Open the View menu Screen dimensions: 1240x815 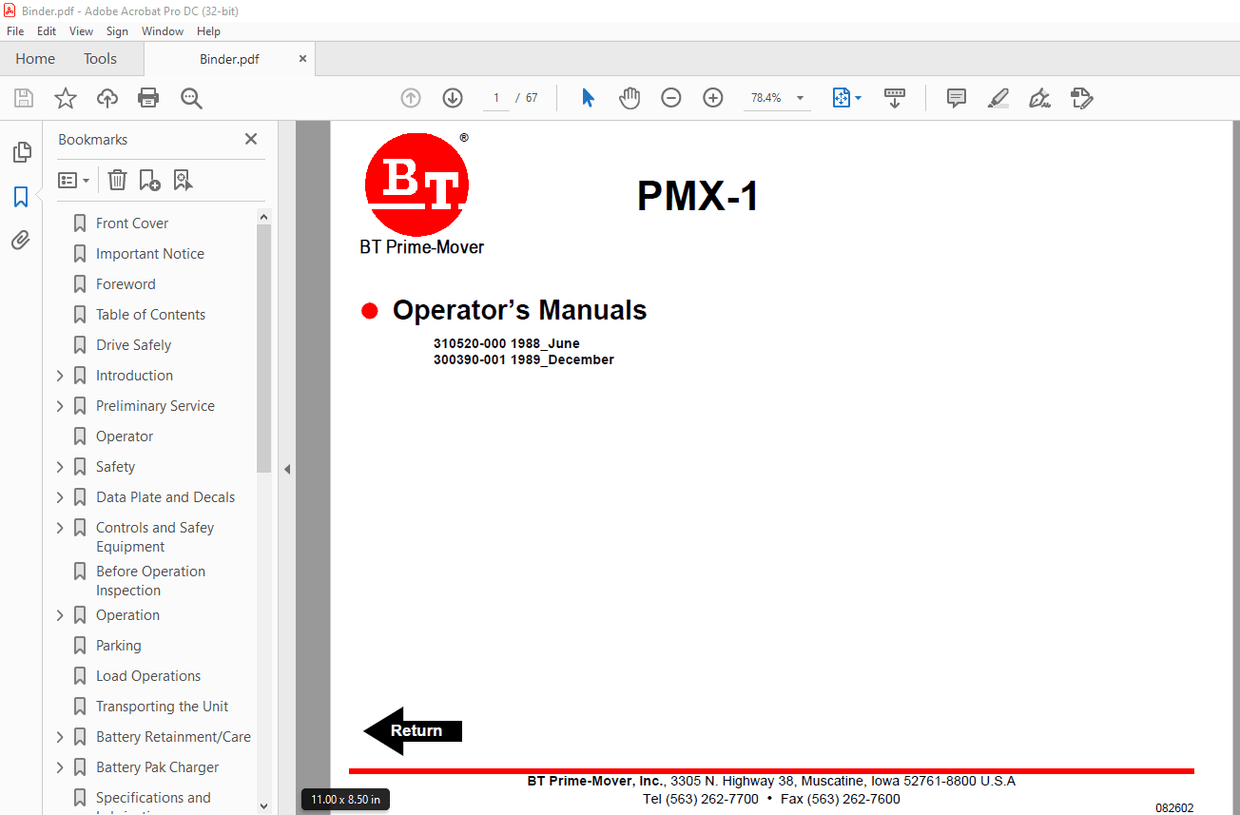coord(80,31)
